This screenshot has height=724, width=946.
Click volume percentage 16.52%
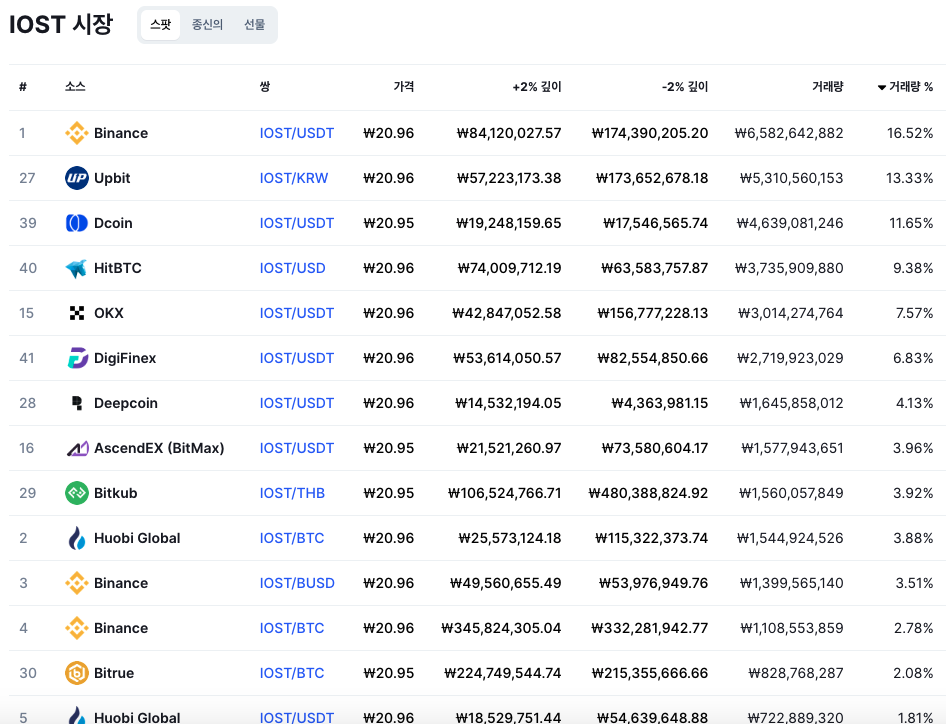click(x=910, y=133)
